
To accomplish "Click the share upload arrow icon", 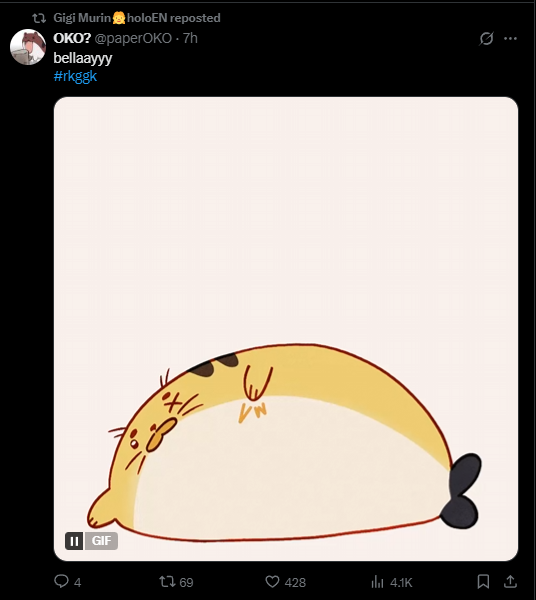I will (510, 582).
